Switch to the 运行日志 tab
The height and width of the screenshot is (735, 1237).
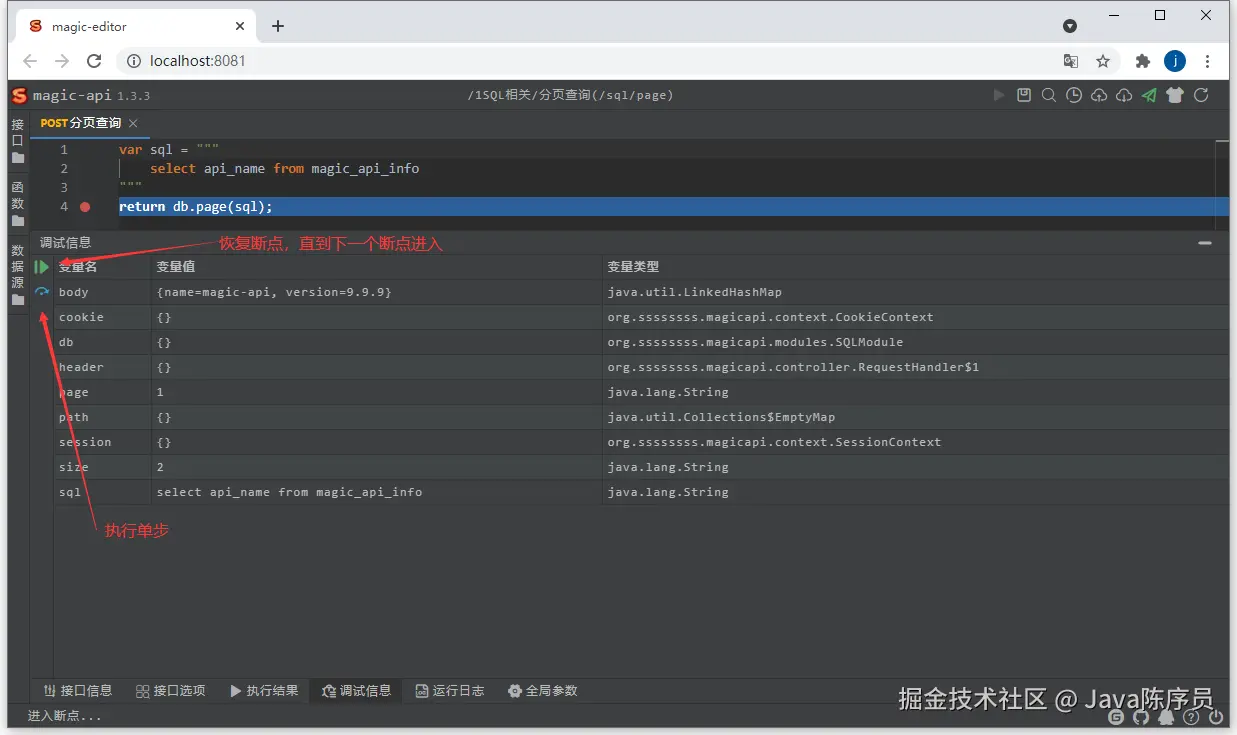click(x=450, y=691)
